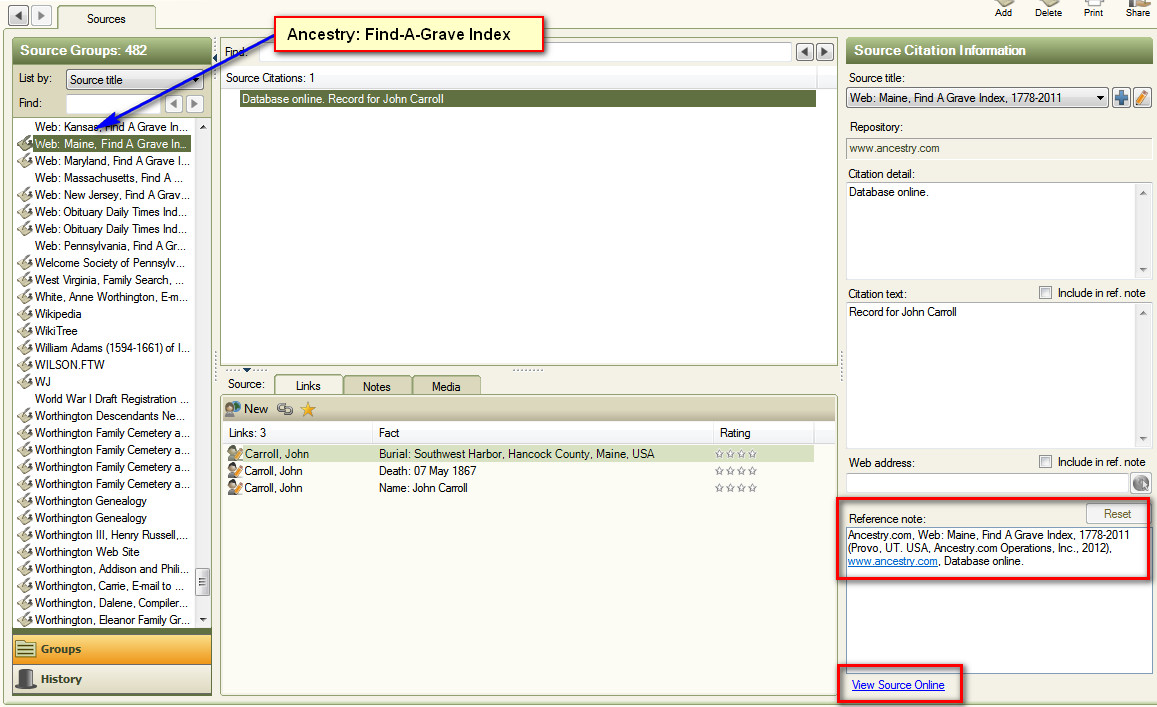
Task: Select Web: Pennsylvania, Find A Gr source
Action: point(110,246)
